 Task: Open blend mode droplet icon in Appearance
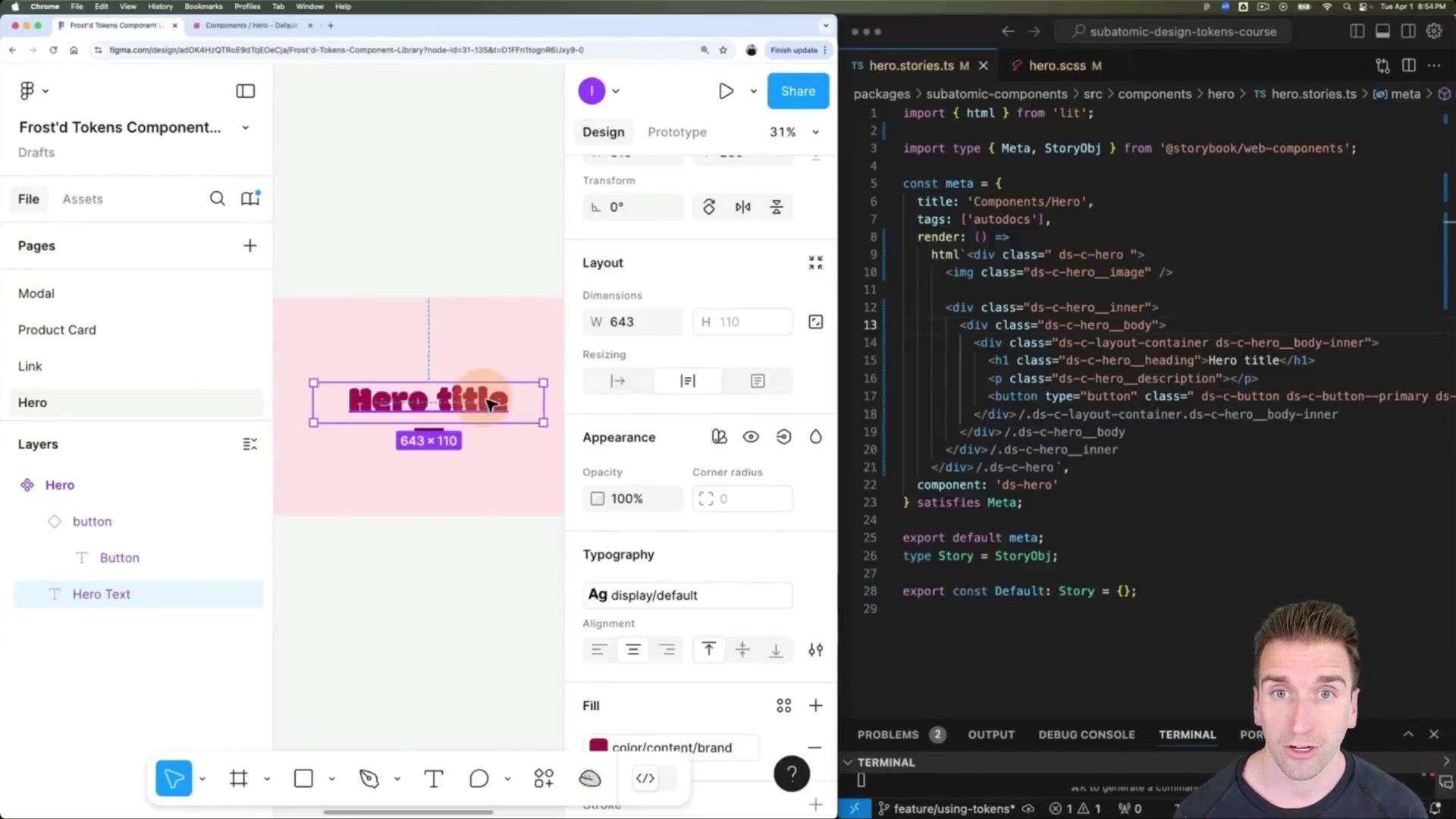coord(816,437)
